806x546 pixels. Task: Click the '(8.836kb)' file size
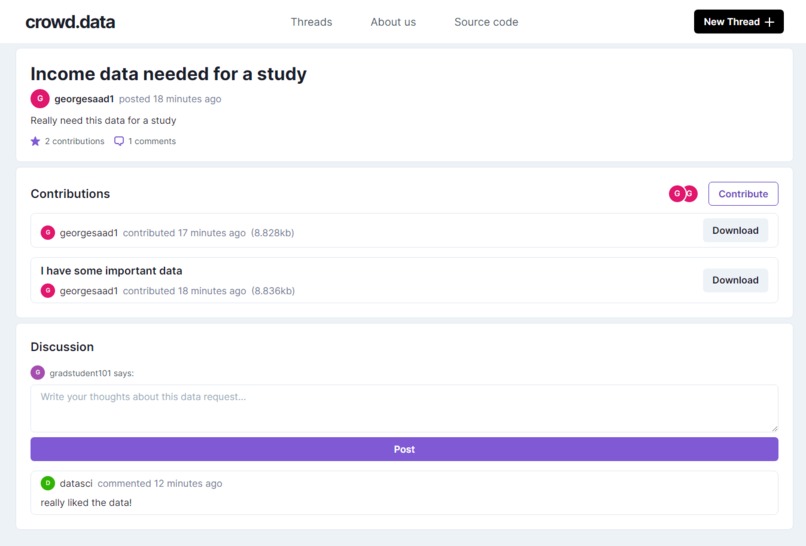coord(273,291)
